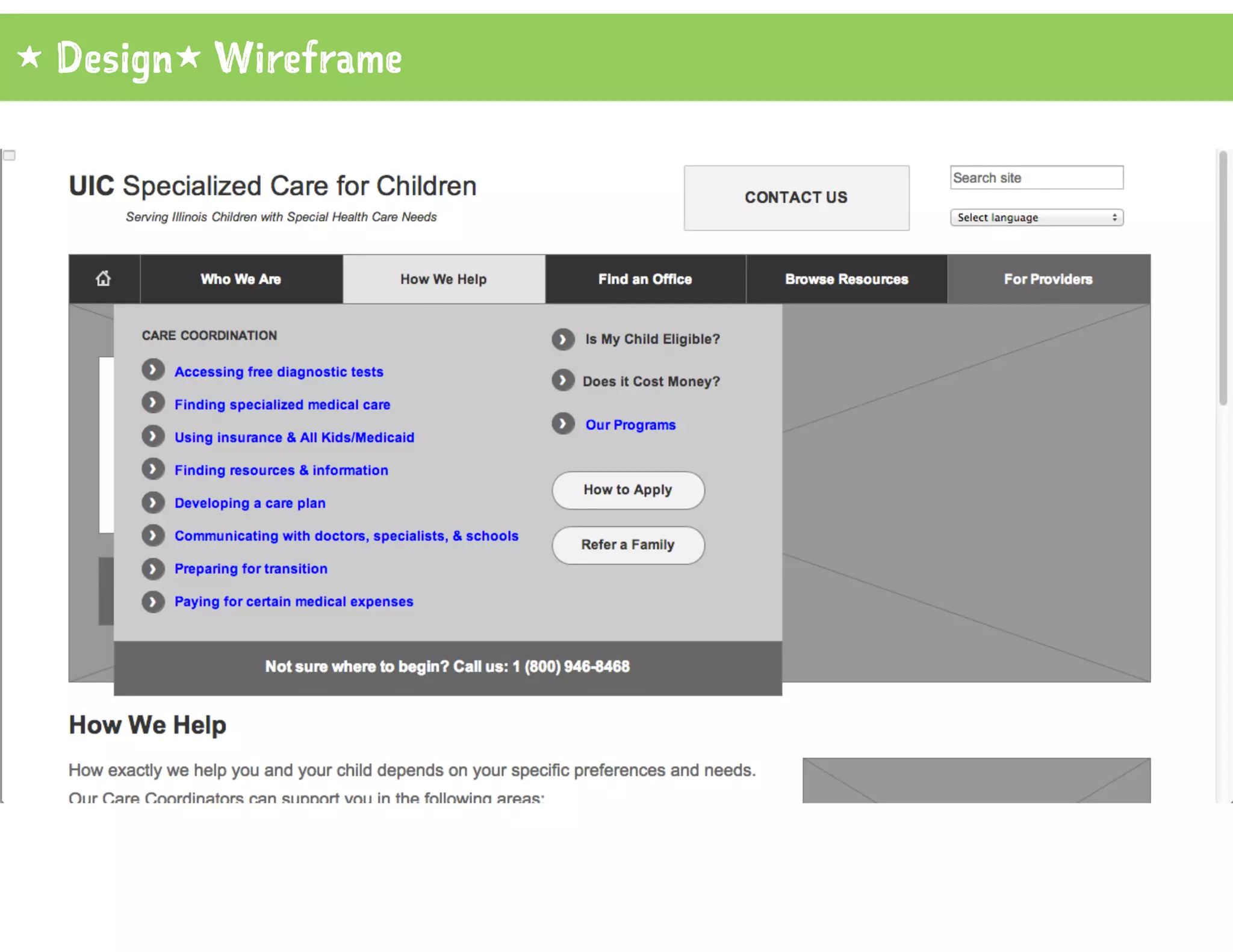Viewport: 1233px width, 952px height.
Task: Click arrow icon beside Finding resources & information
Action: [x=153, y=469]
